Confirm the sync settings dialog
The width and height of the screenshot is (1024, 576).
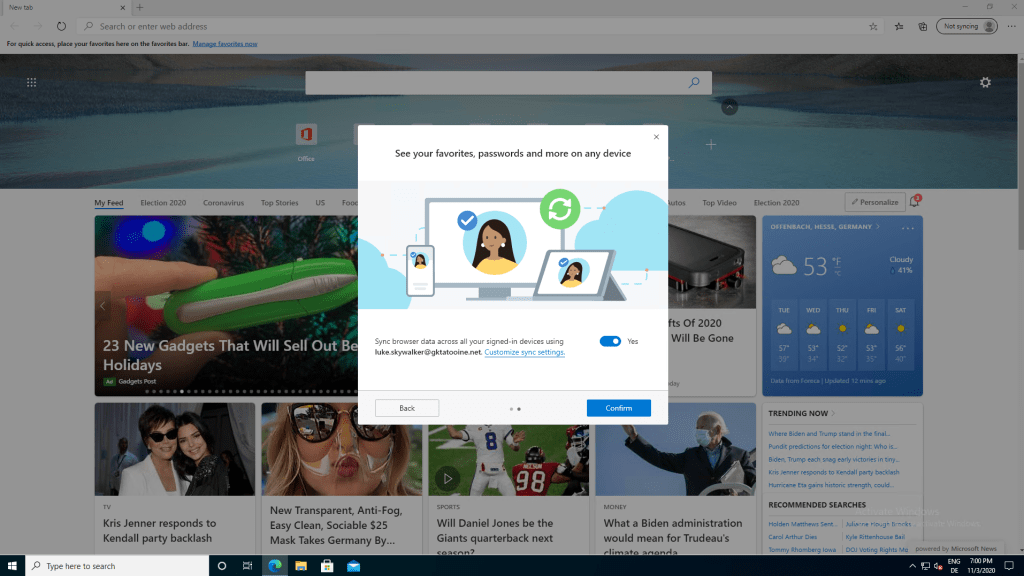pyautogui.click(x=618, y=407)
